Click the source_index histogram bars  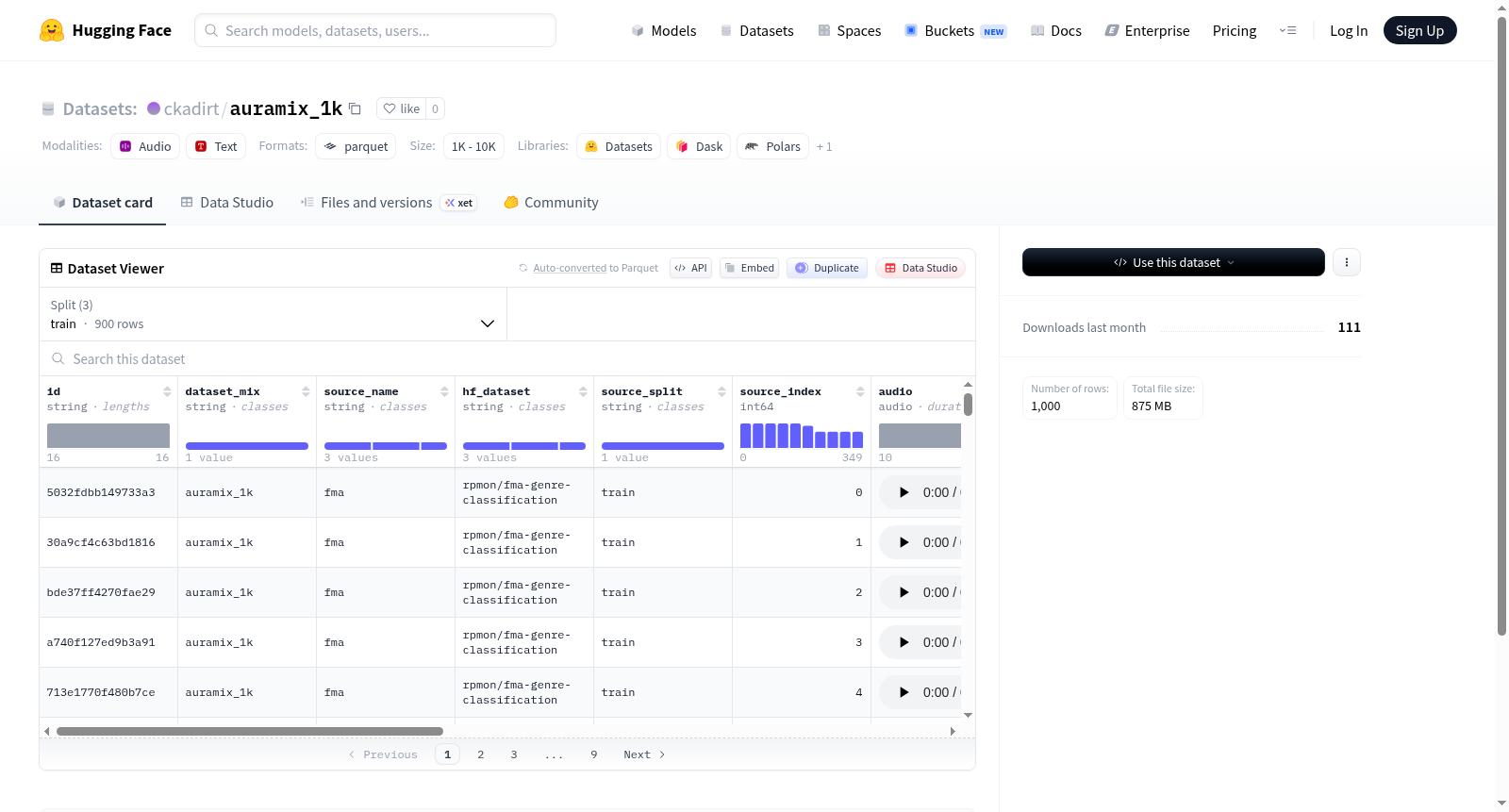click(802, 436)
